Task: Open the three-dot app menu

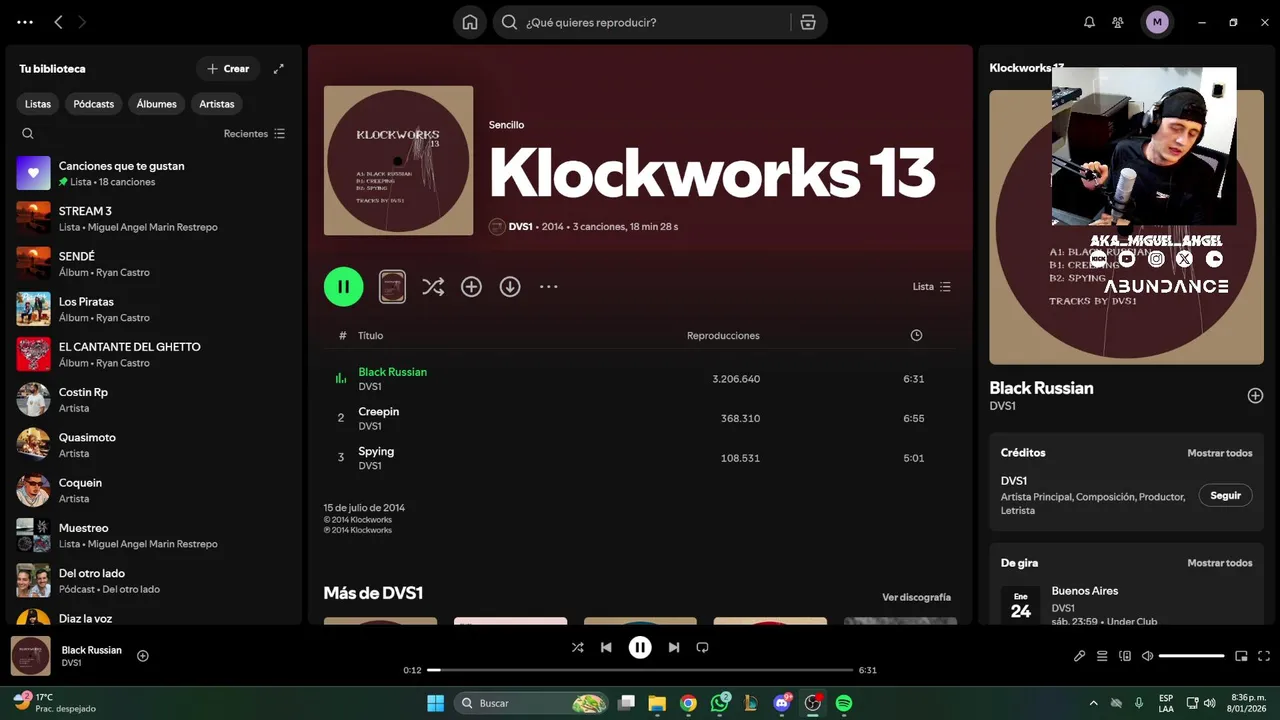Action: (25, 22)
